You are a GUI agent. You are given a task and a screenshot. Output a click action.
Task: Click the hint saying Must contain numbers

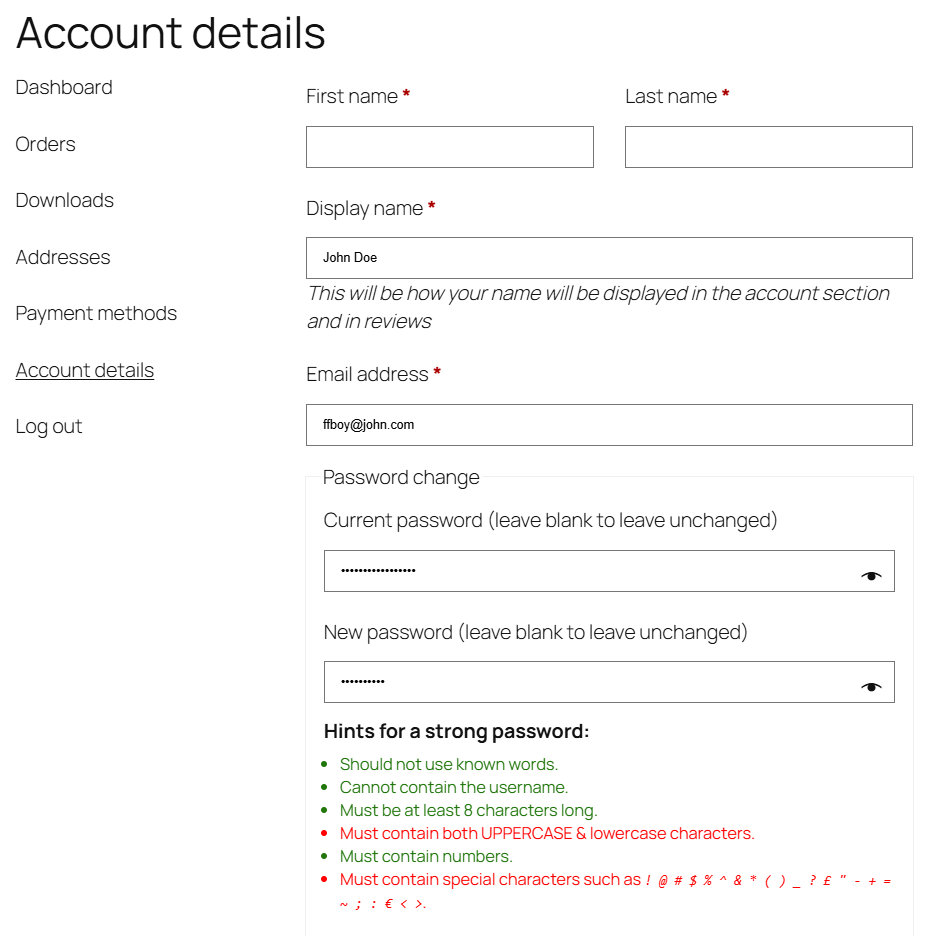[425, 856]
